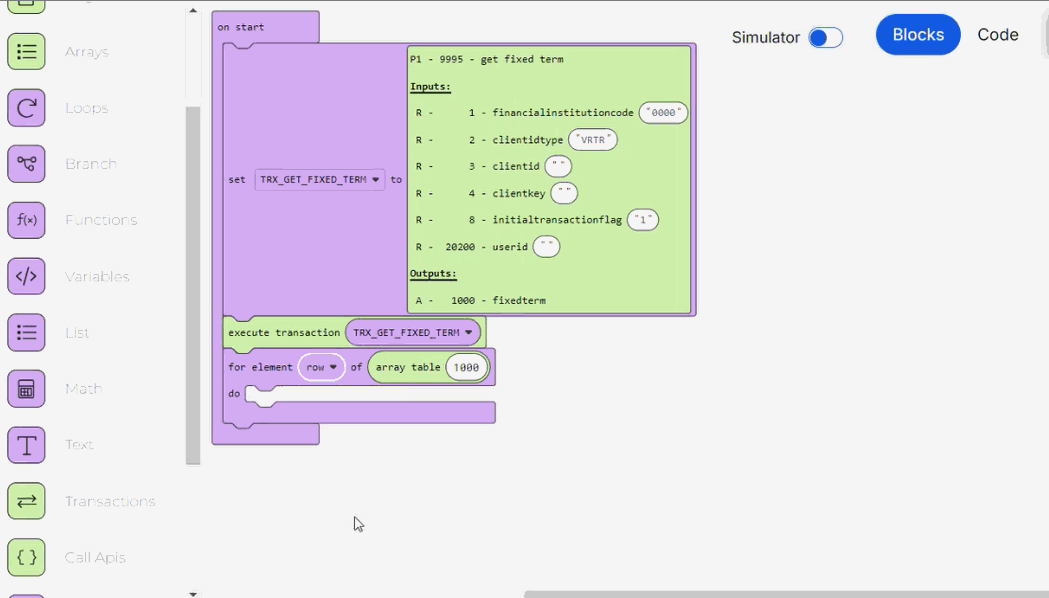The image size is (1049, 598).
Task: Open the Variables category
Action: point(27,276)
